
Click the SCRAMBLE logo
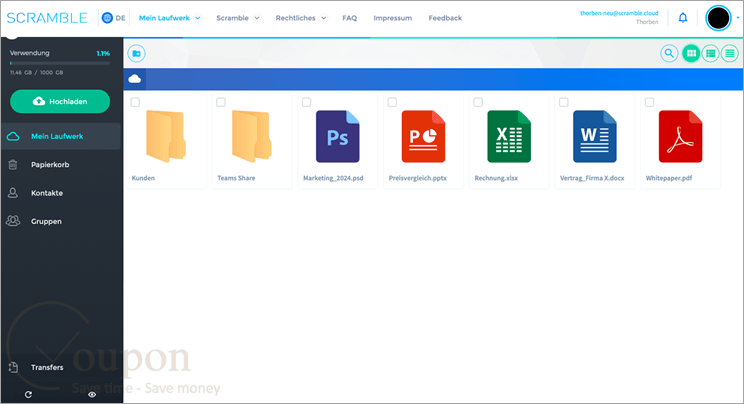point(47,18)
